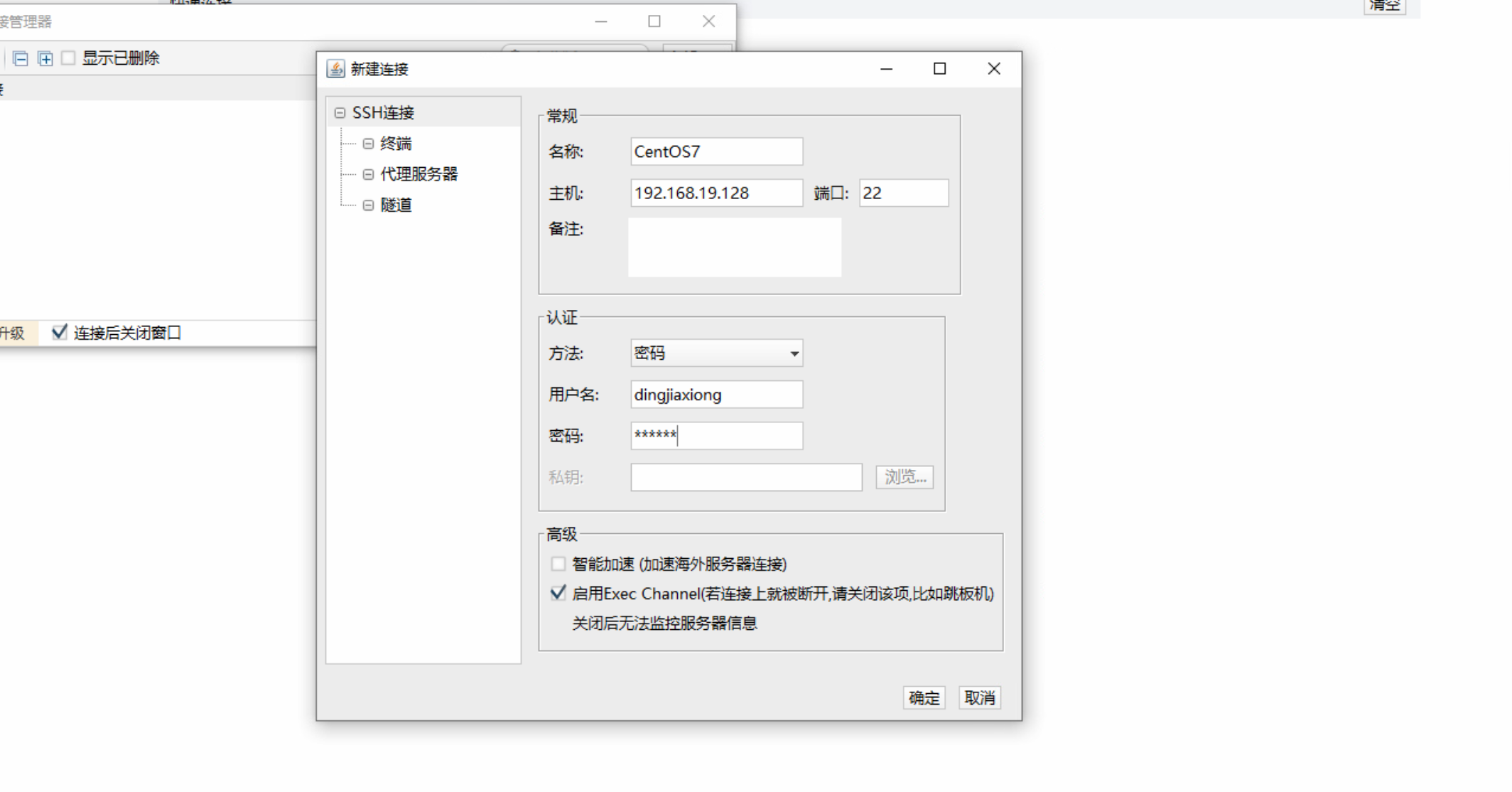The width and height of the screenshot is (1512, 792).
Task: Click the expand-all plus icon in toolbar
Action: click(45, 58)
